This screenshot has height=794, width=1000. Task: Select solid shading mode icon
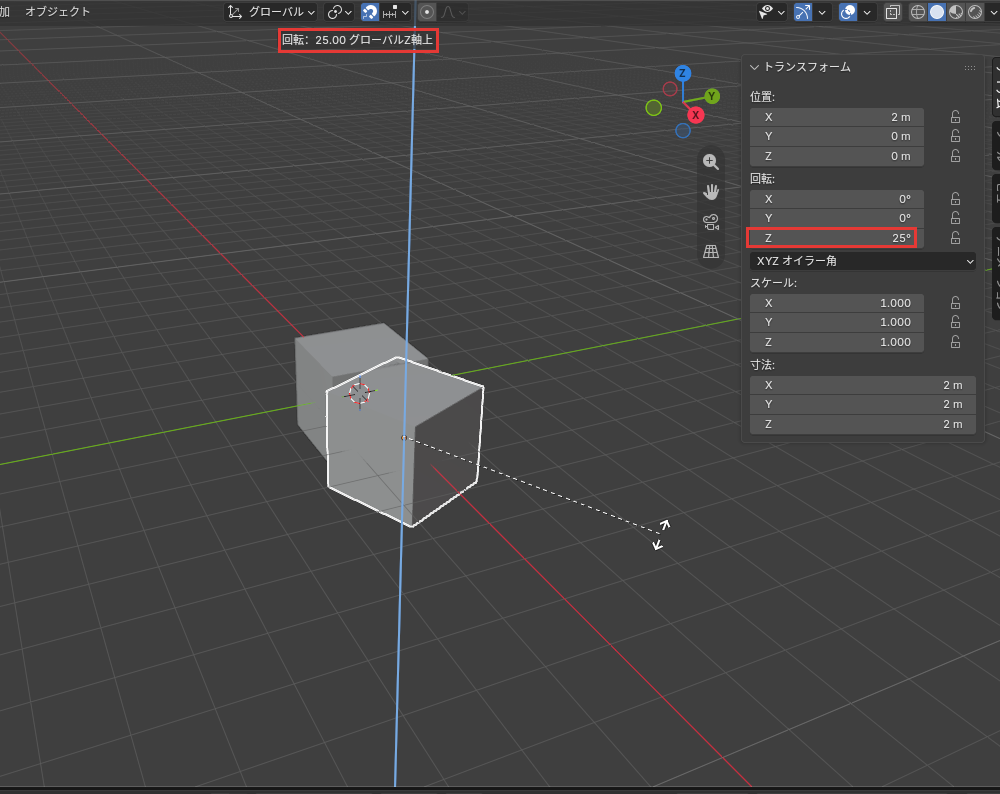coord(937,12)
